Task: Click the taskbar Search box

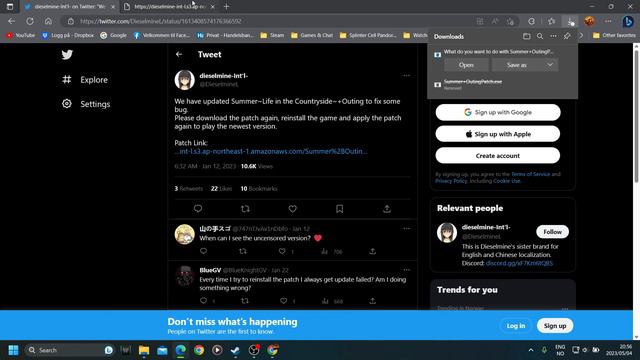Action: point(69,350)
